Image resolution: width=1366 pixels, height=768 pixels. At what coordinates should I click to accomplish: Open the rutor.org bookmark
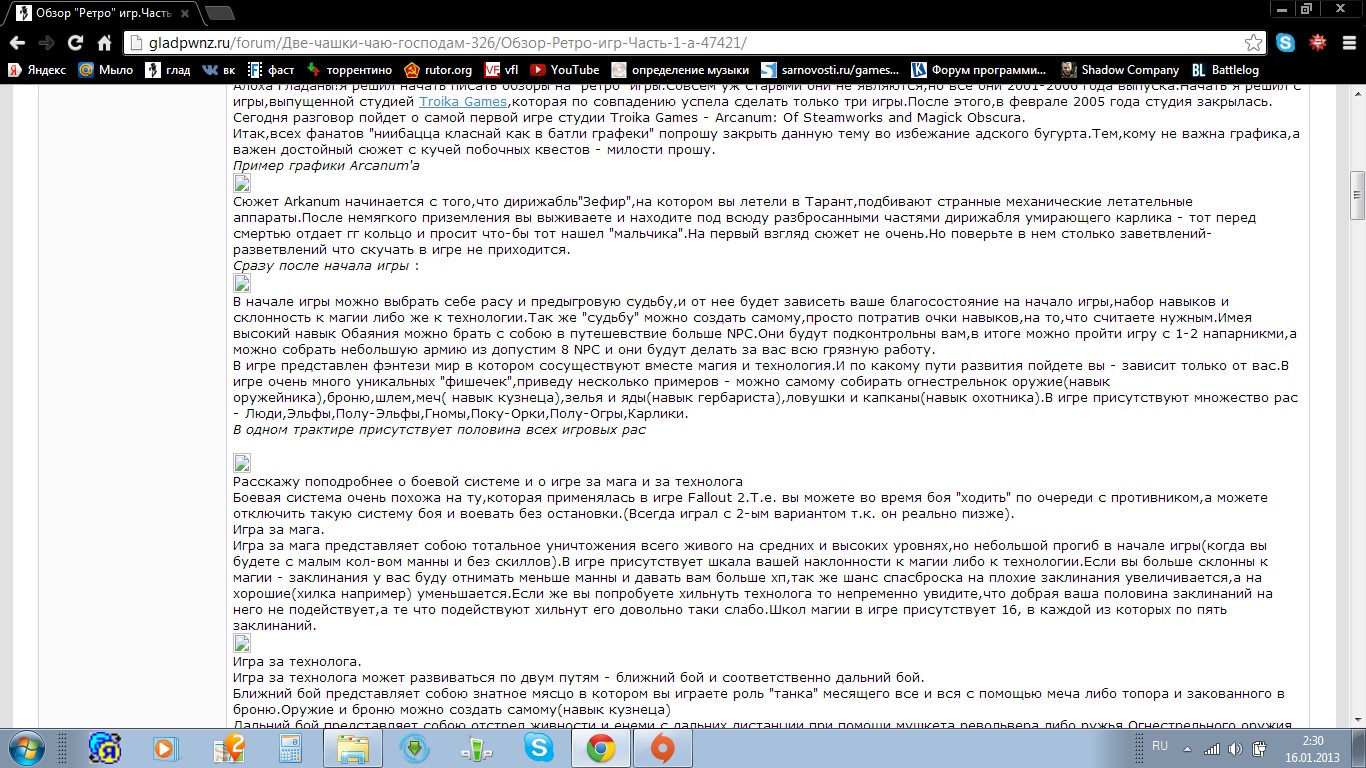click(x=438, y=70)
